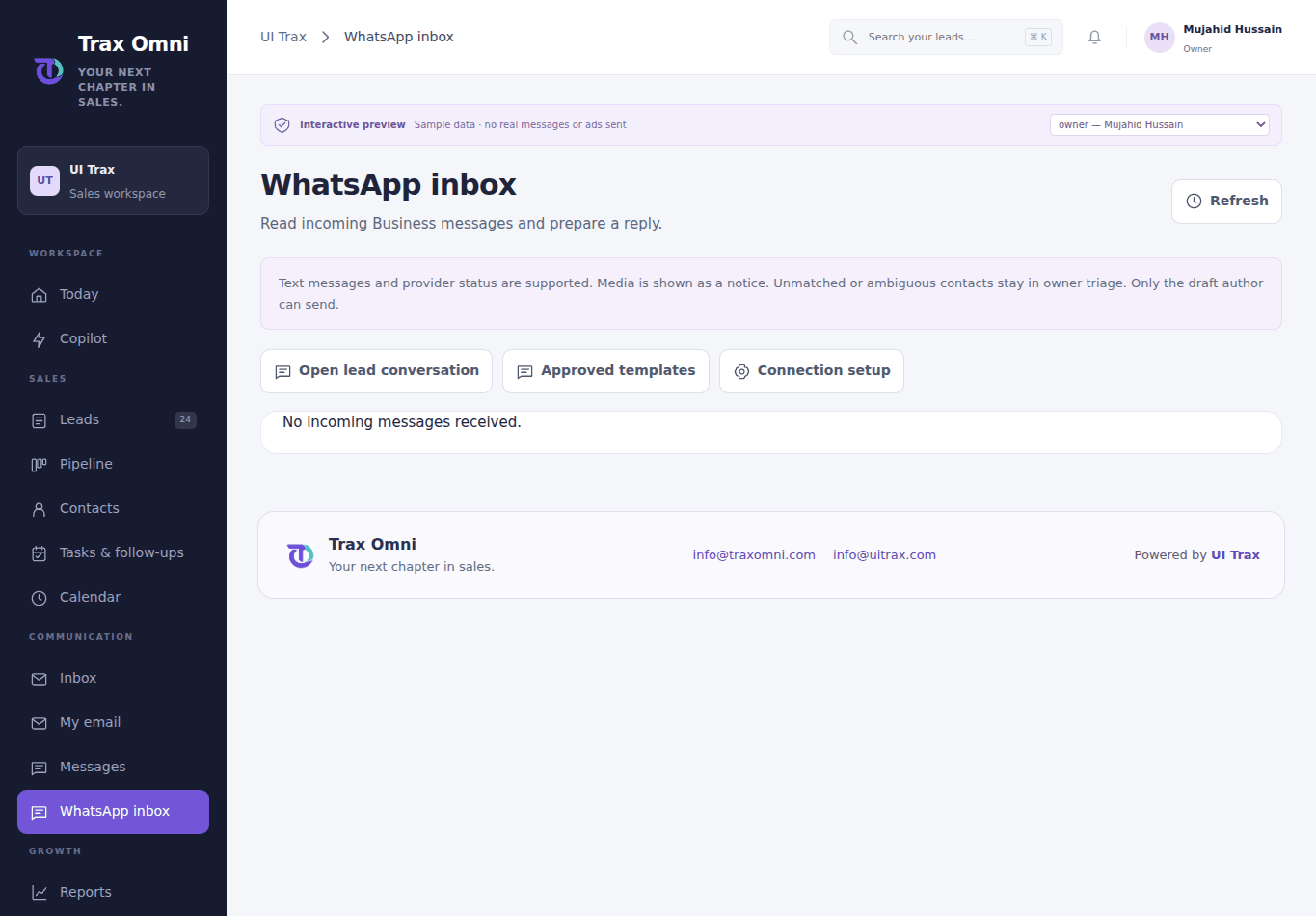Viewport: 1316px width, 916px height.
Task: Click the MH user avatar
Action: 1159,38
